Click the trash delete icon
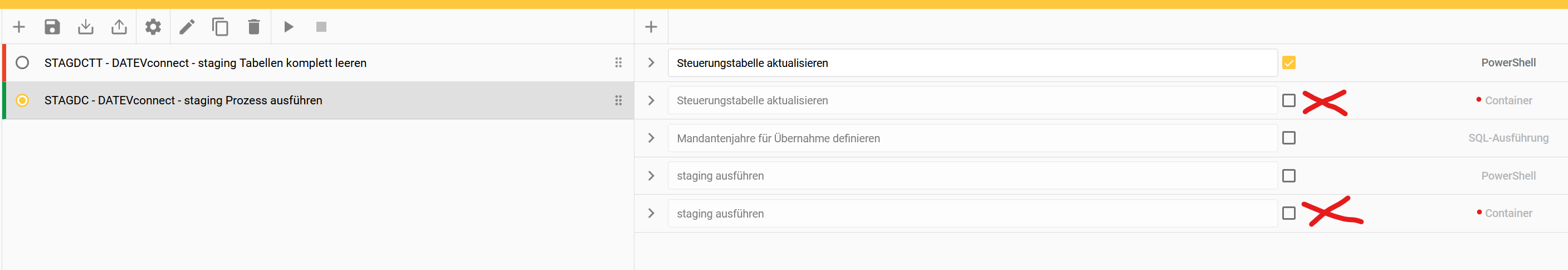1568x270 pixels. 254,27
